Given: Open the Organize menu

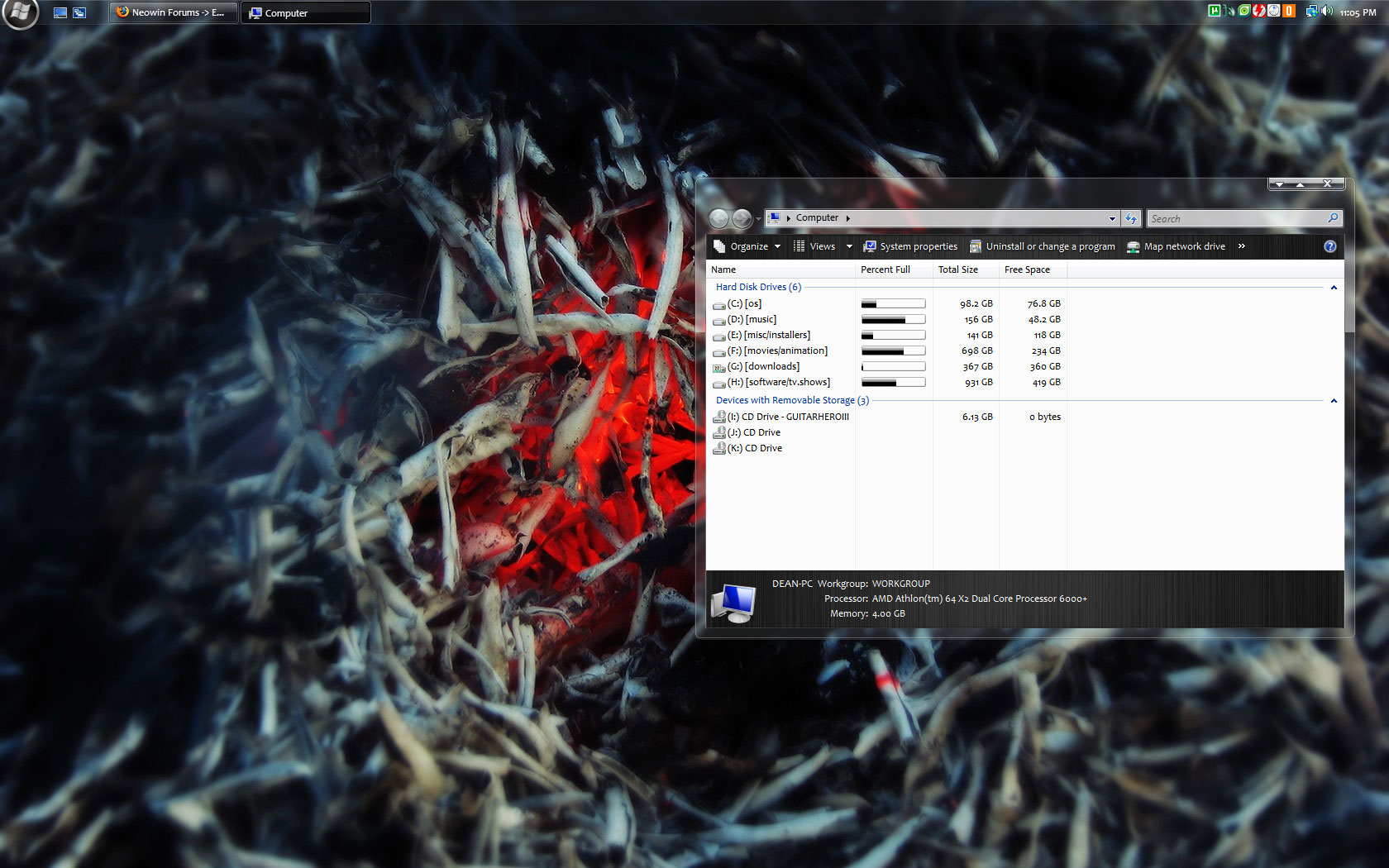Looking at the screenshot, I should [x=747, y=246].
